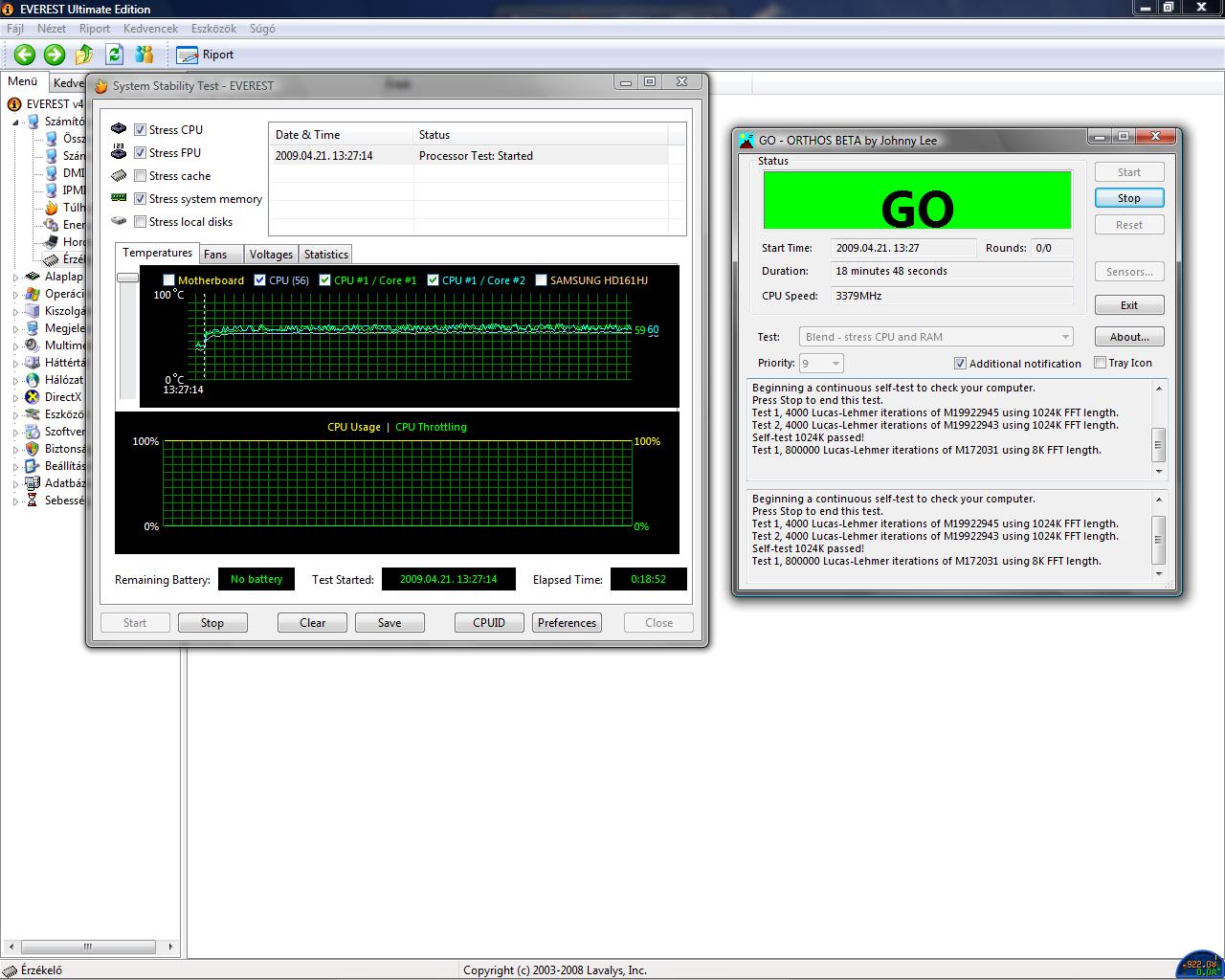Click the Stress FPU 123 icon
The width and height of the screenshot is (1225, 980).
point(119,152)
